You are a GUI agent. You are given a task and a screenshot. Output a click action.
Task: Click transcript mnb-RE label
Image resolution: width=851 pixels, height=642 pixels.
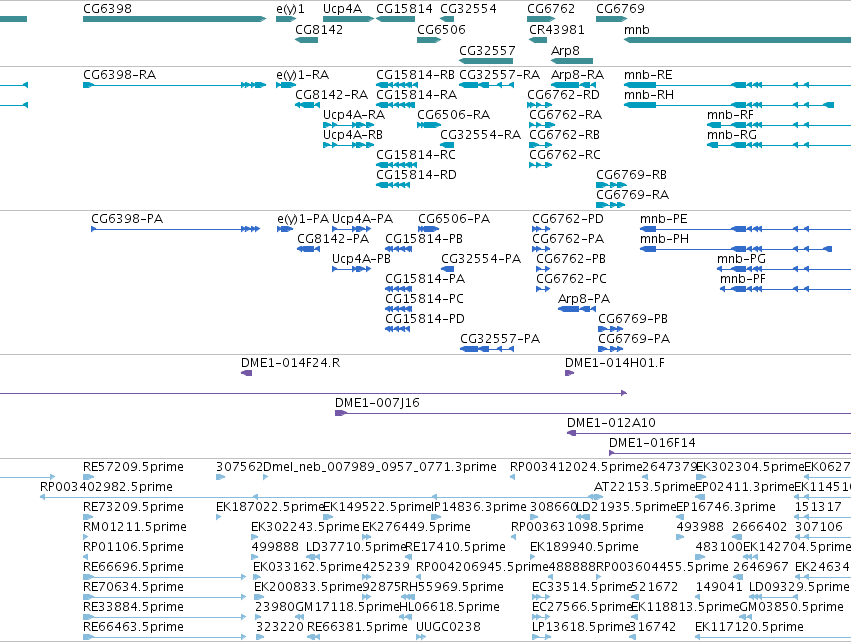[x=648, y=74]
